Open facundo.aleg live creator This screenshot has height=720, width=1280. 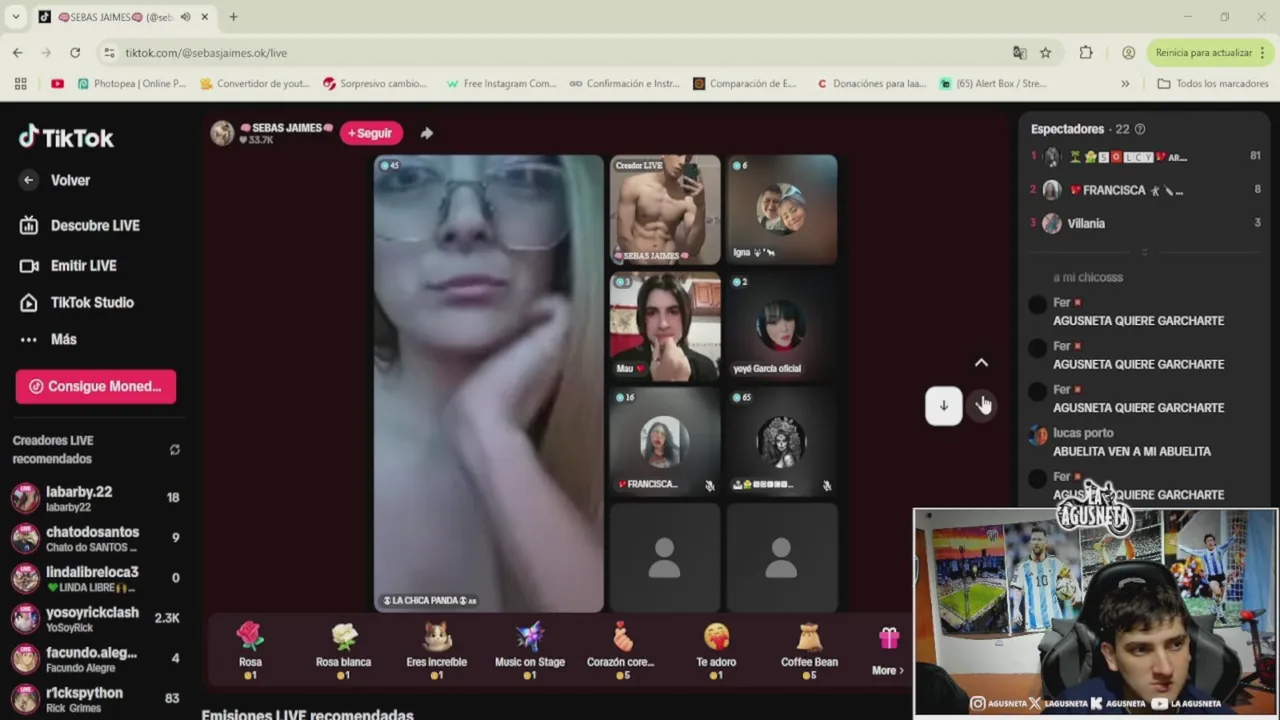click(96, 658)
